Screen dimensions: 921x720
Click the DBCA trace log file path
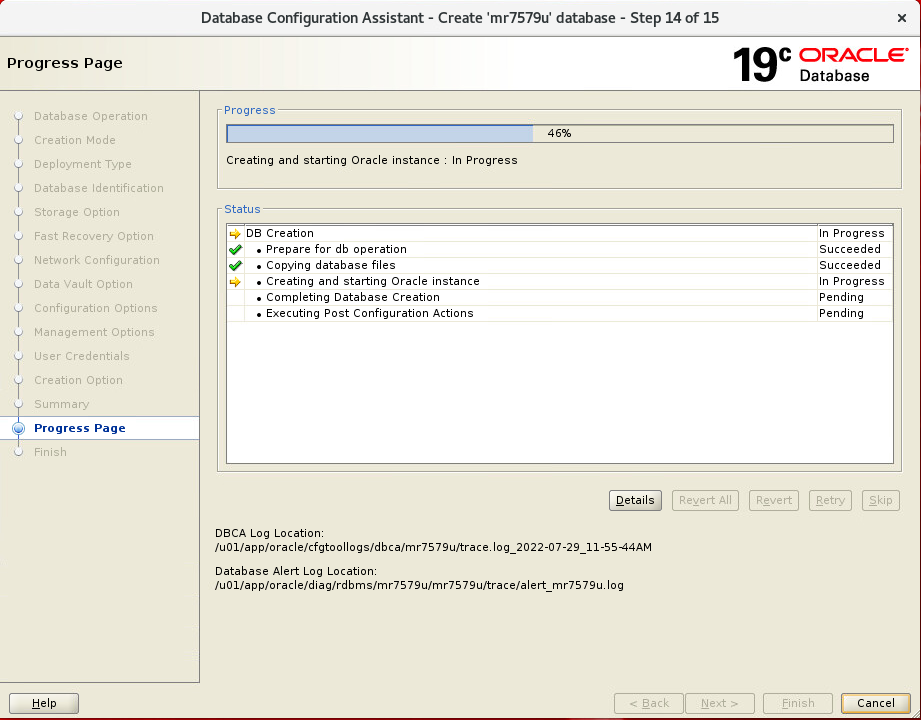(433, 547)
